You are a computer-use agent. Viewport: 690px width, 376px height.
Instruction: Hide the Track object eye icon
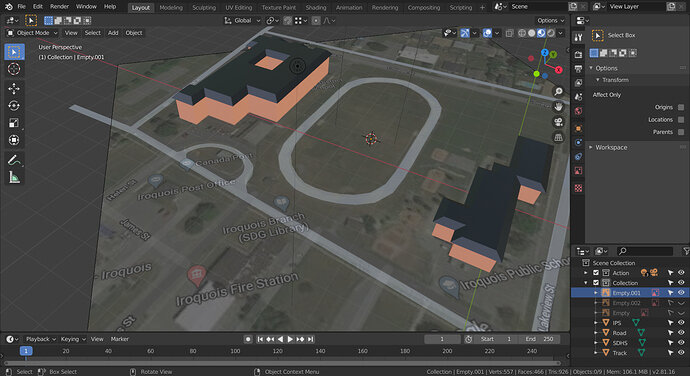[681, 353]
